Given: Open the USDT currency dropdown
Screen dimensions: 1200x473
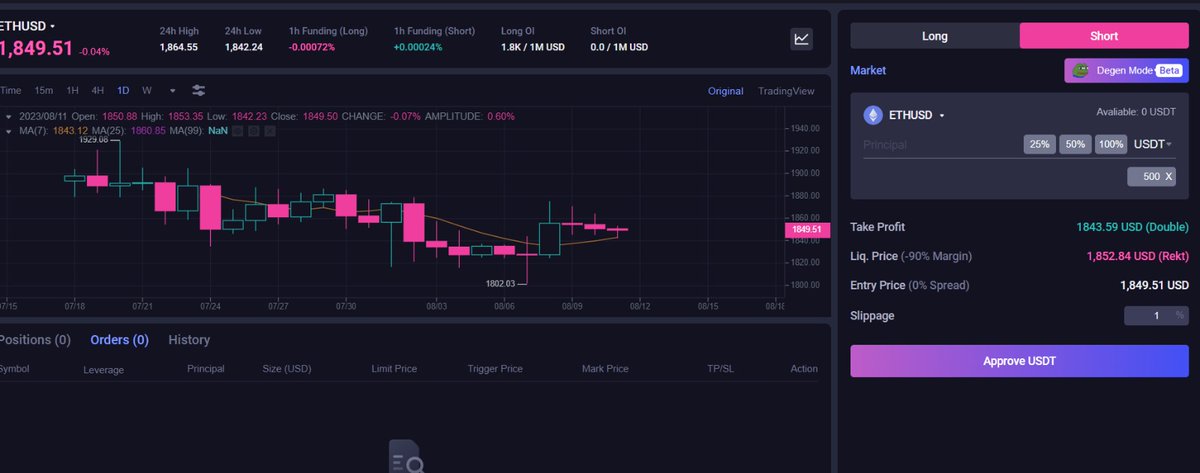Looking at the screenshot, I should pos(1152,144).
